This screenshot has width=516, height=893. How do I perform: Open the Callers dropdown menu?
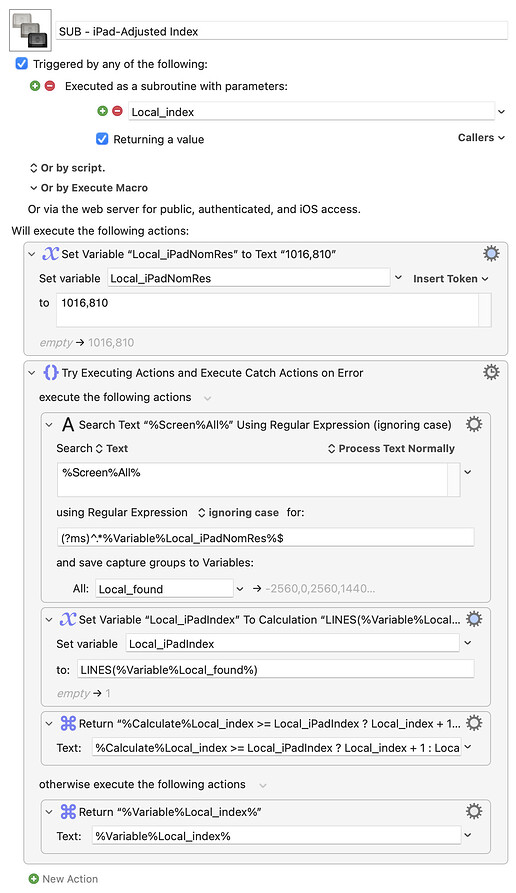tap(481, 137)
